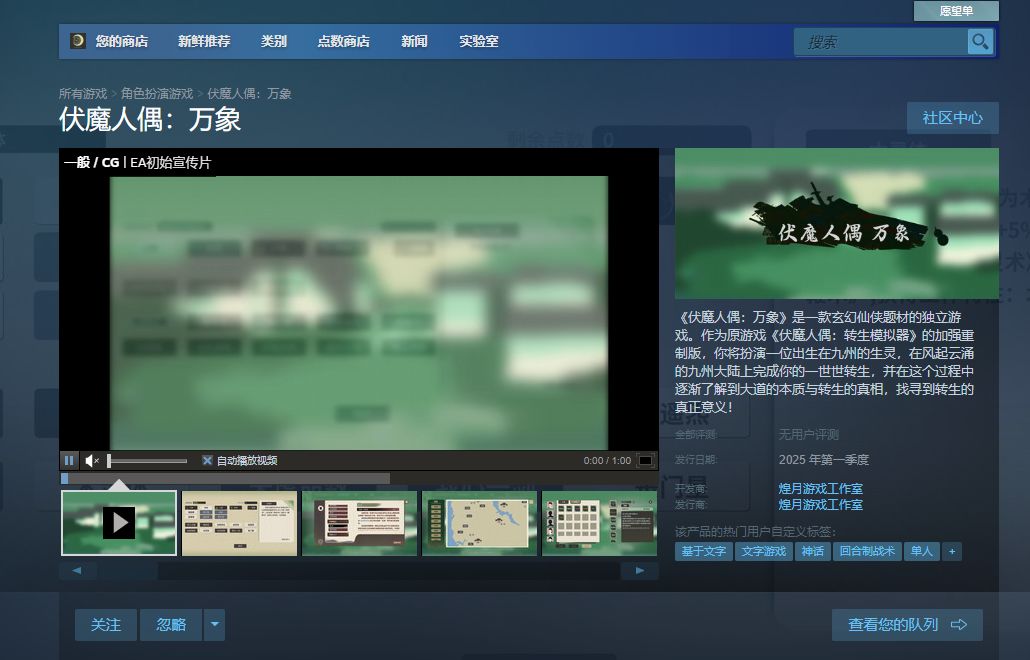Viewport: 1030px width, 660px height.
Task: Select the dialogue screenshot thumbnail
Action: (359, 523)
